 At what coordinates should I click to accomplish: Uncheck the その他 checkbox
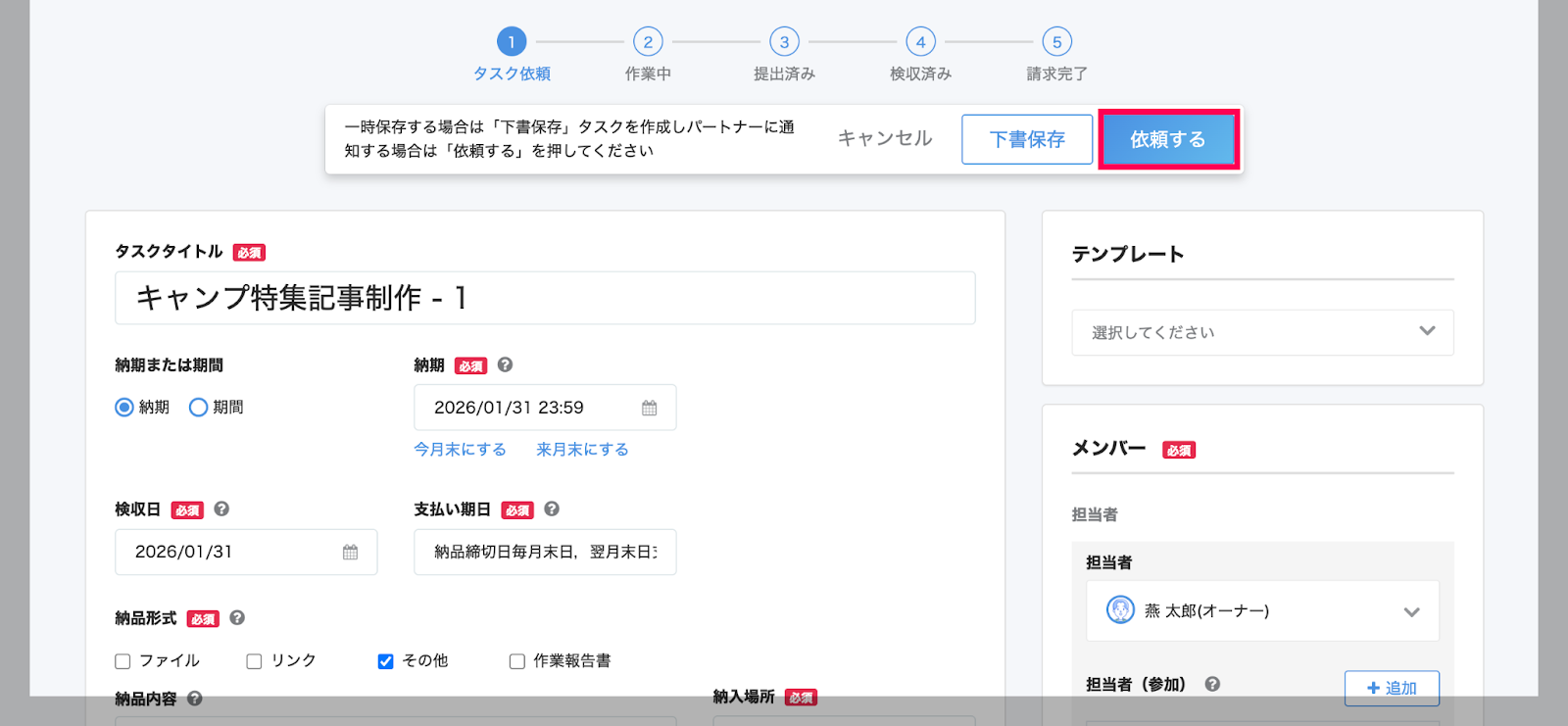pyautogui.click(x=386, y=661)
